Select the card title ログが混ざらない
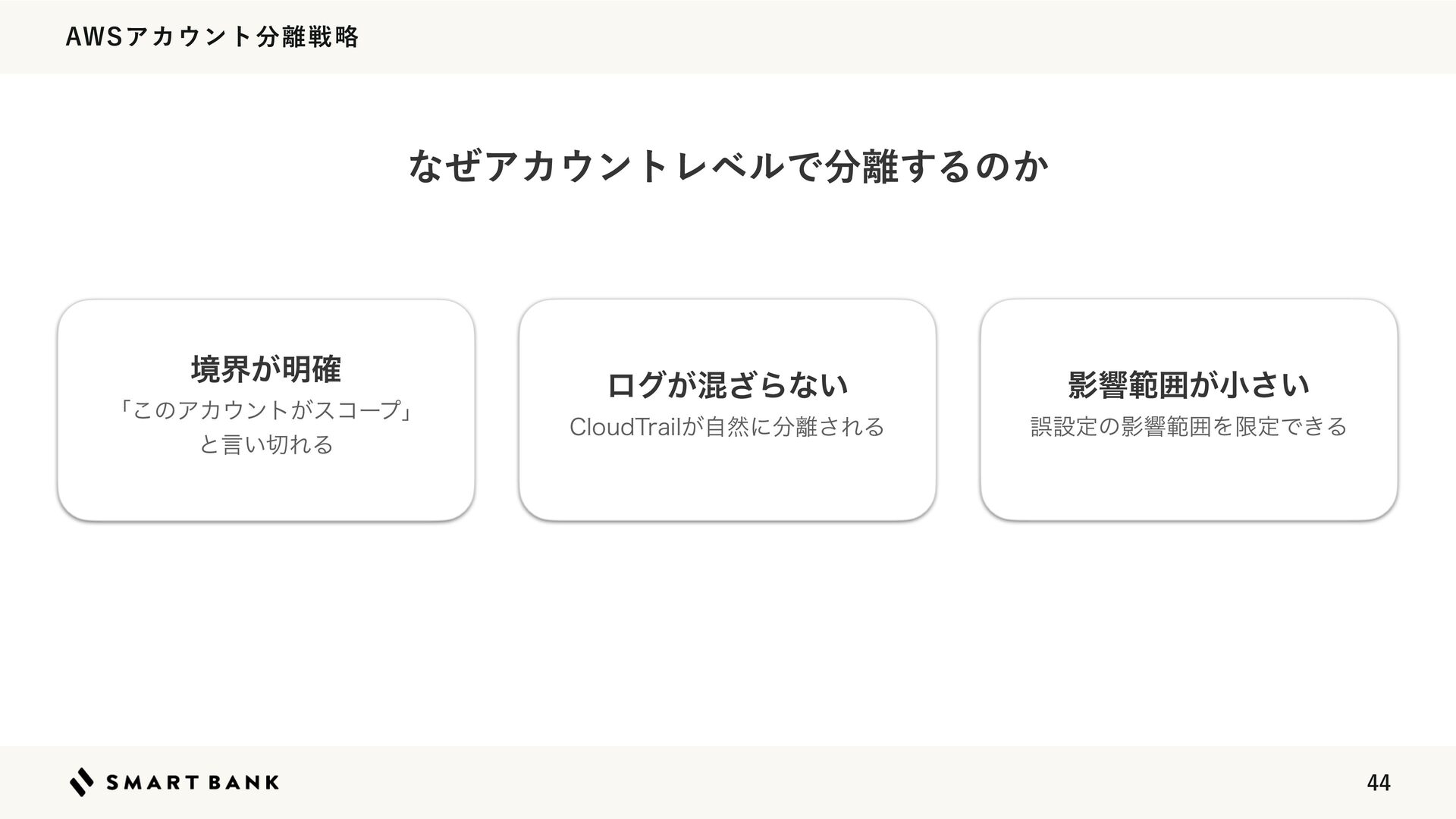 click(x=727, y=385)
